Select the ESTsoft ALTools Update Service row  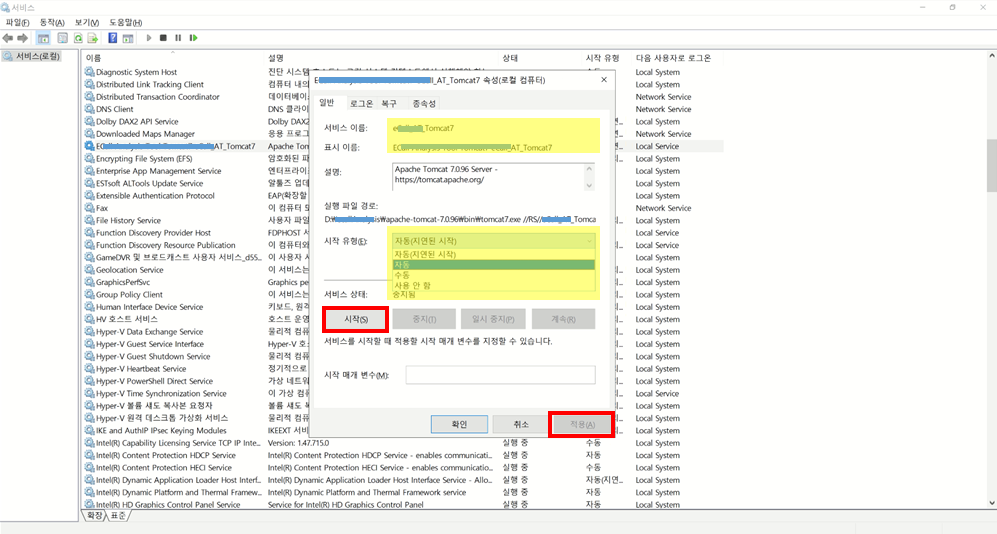149,183
